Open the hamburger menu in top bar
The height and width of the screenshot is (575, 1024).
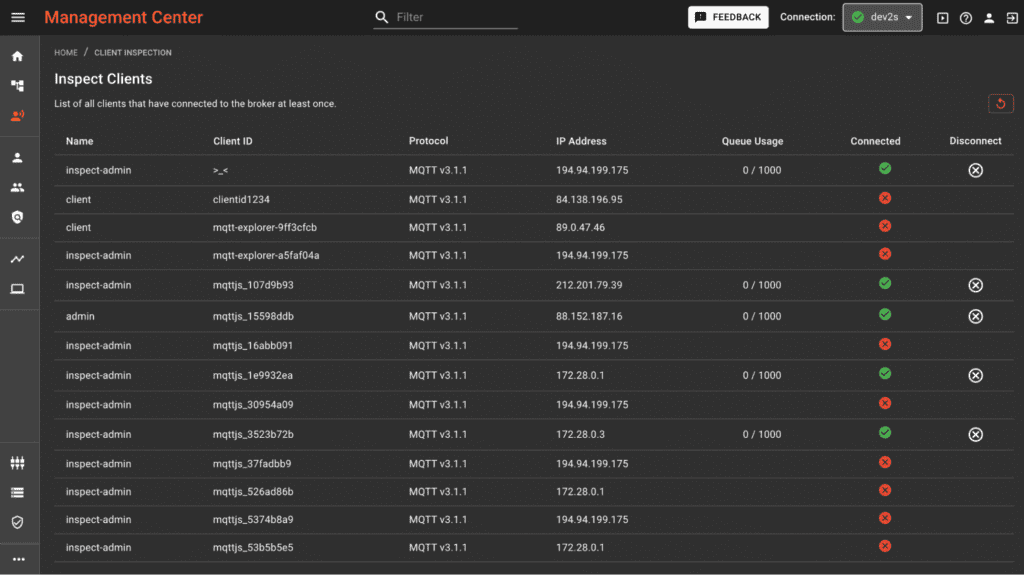pos(18,17)
